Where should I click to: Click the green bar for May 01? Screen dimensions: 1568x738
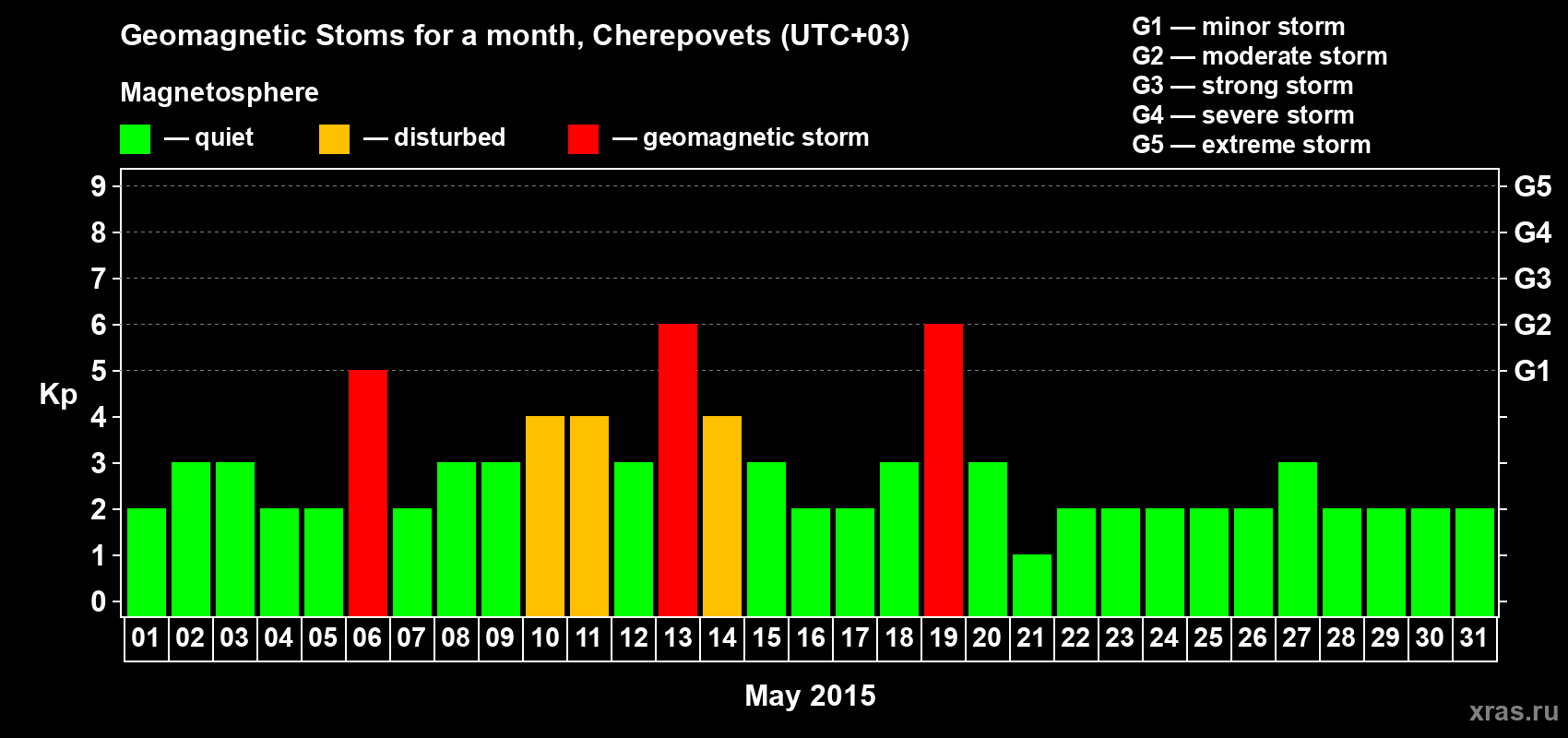click(x=147, y=562)
